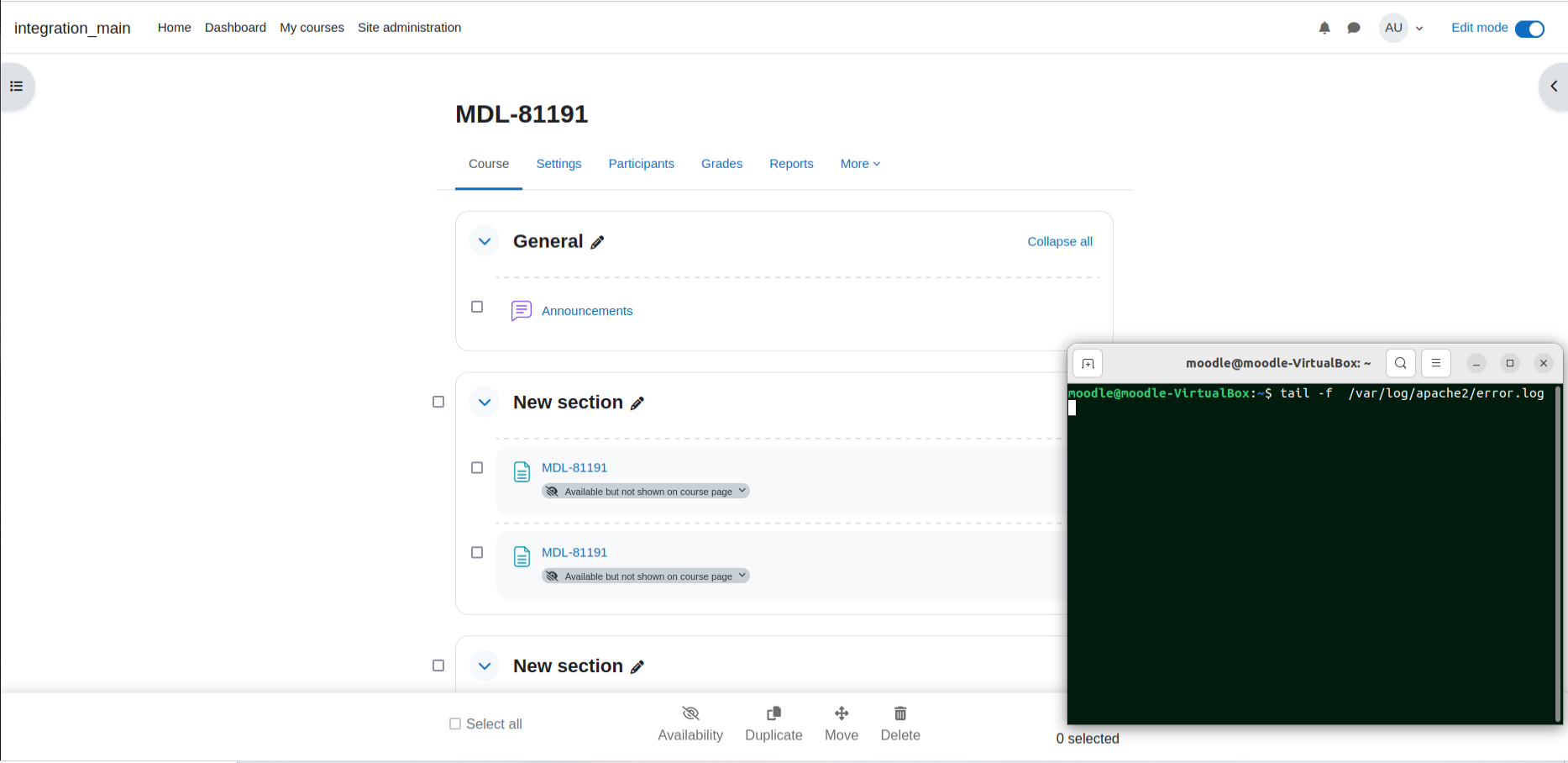Open the user menu dropdown arrow

[1419, 29]
